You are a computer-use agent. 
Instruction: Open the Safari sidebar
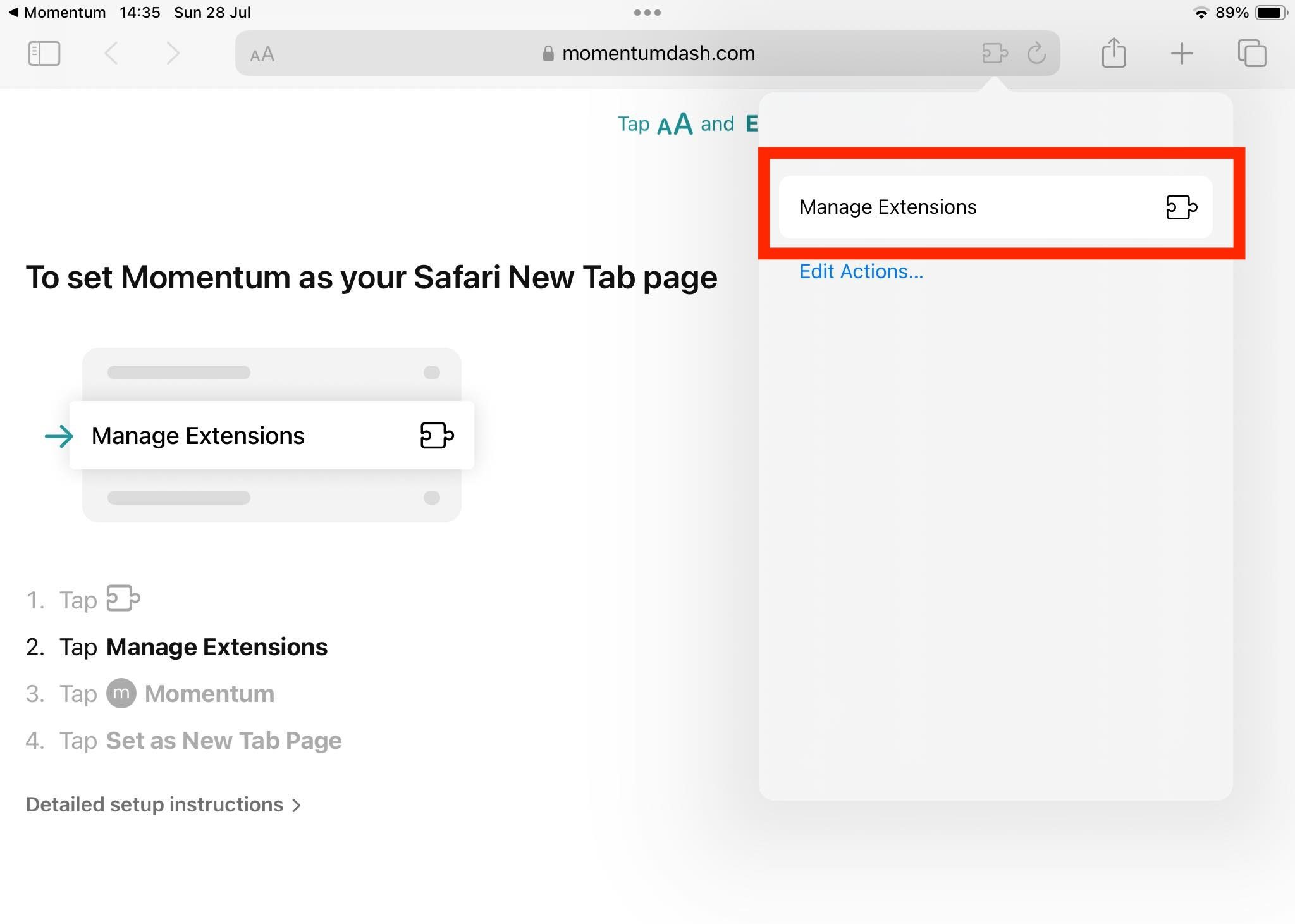pyautogui.click(x=43, y=53)
